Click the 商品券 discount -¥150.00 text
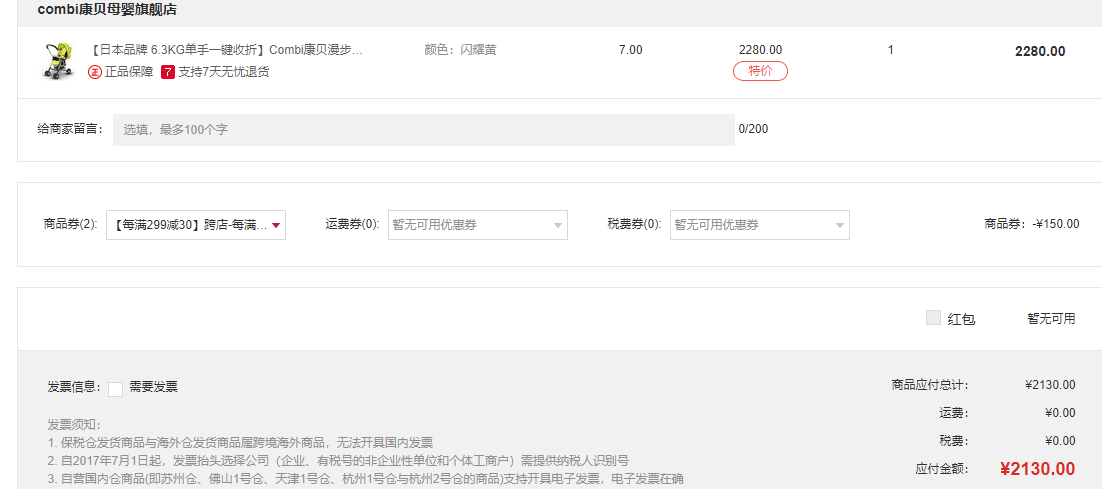Image resolution: width=1102 pixels, height=489 pixels. (x=1032, y=224)
